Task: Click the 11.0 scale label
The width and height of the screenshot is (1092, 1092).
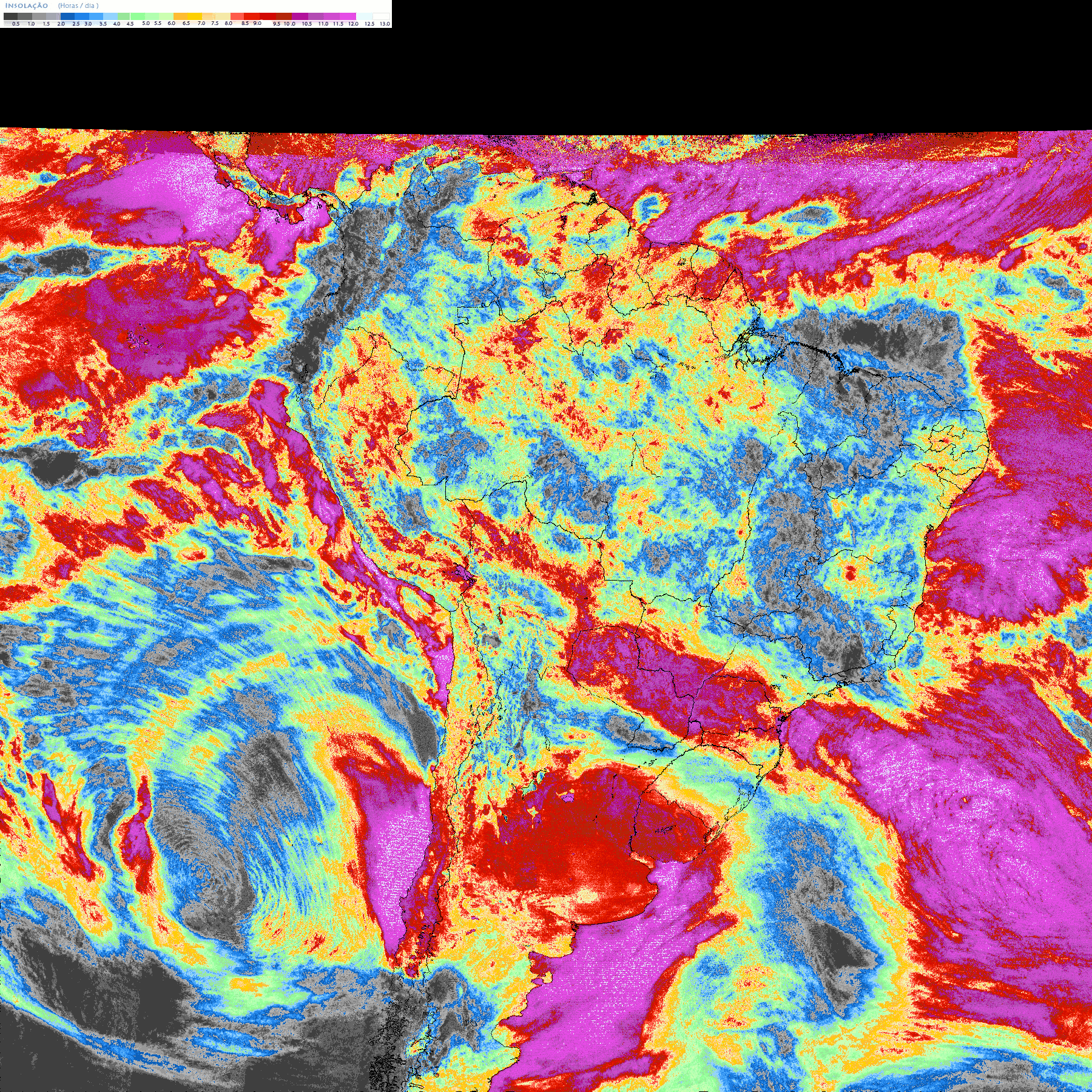Action: click(323, 24)
